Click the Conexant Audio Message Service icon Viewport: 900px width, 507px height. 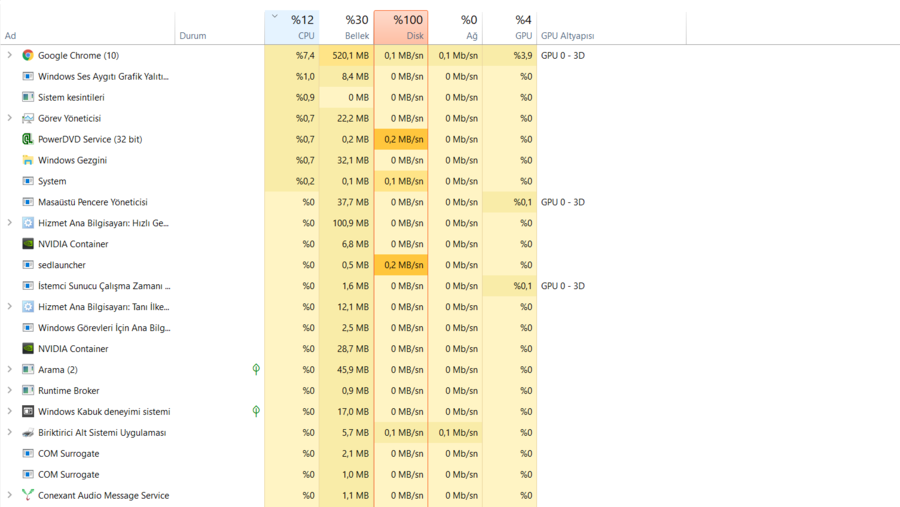[x=28, y=495]
